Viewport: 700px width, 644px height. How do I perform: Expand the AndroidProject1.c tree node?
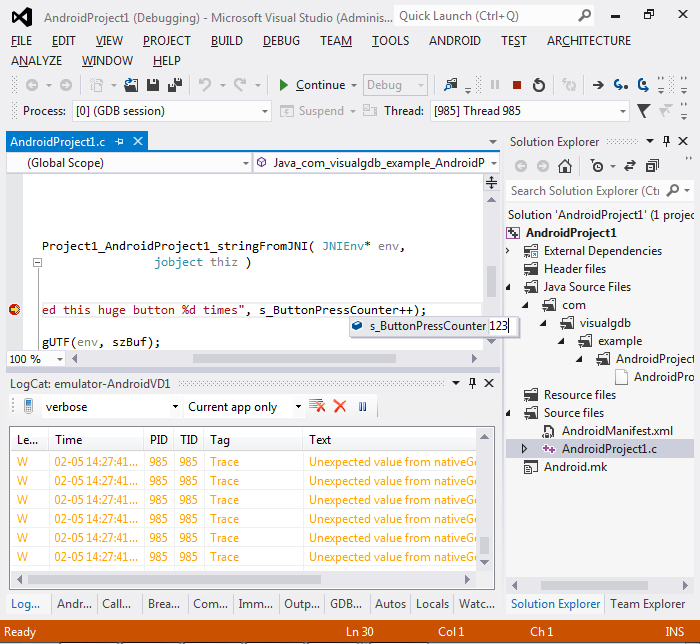coord(525,449)
